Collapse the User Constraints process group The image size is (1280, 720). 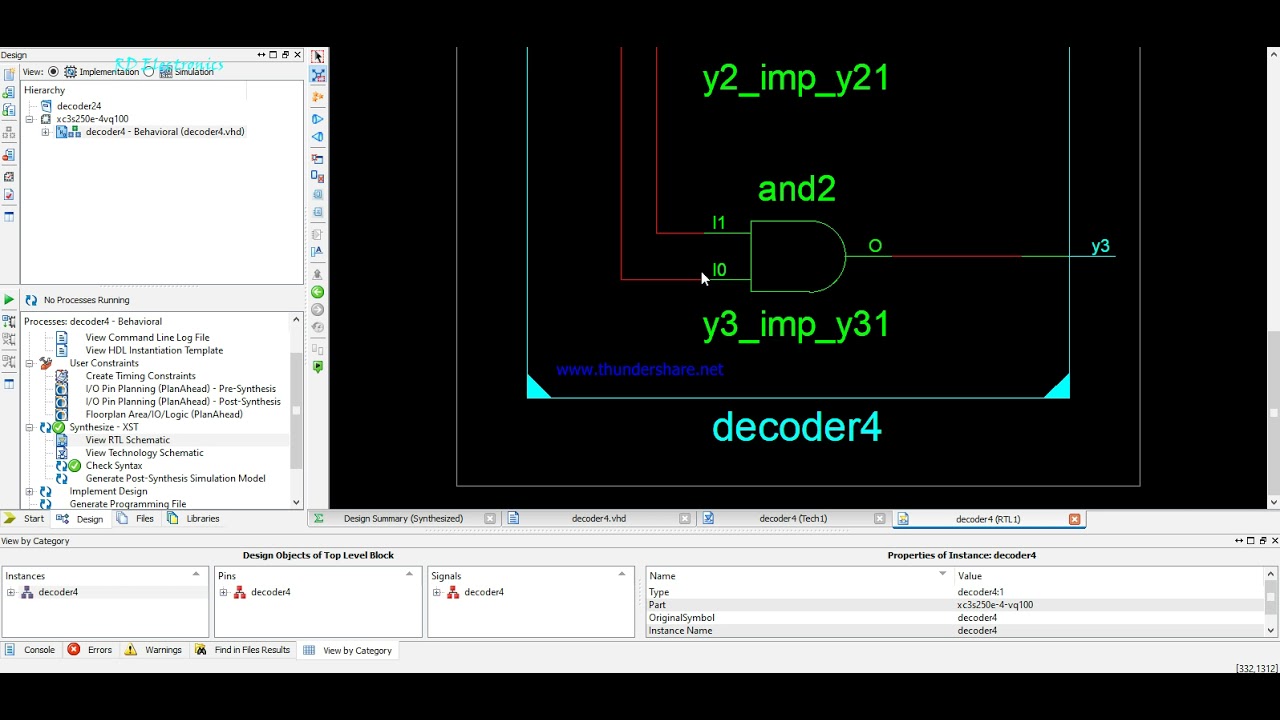pos(29,363)
